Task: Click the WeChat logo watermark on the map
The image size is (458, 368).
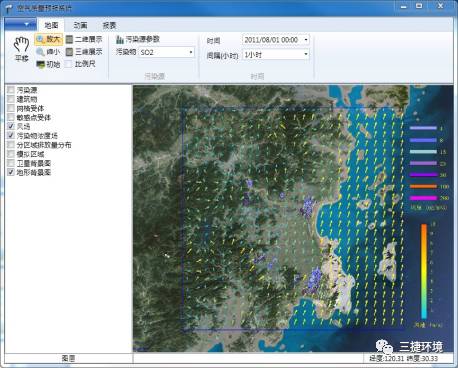Action: pyautogui.click(x=384, y=347)
